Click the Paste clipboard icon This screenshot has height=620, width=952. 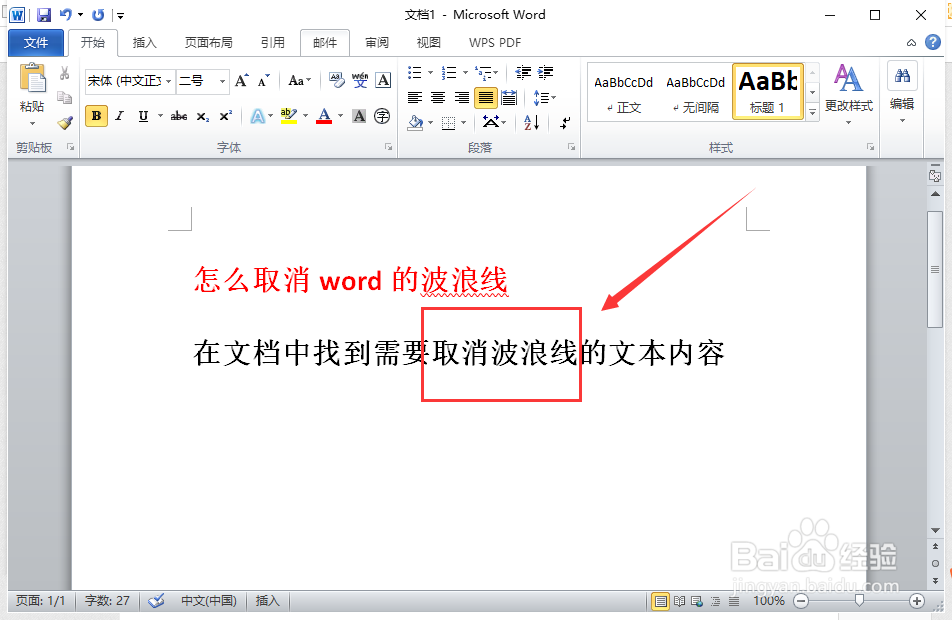click(x=32, y=78)
